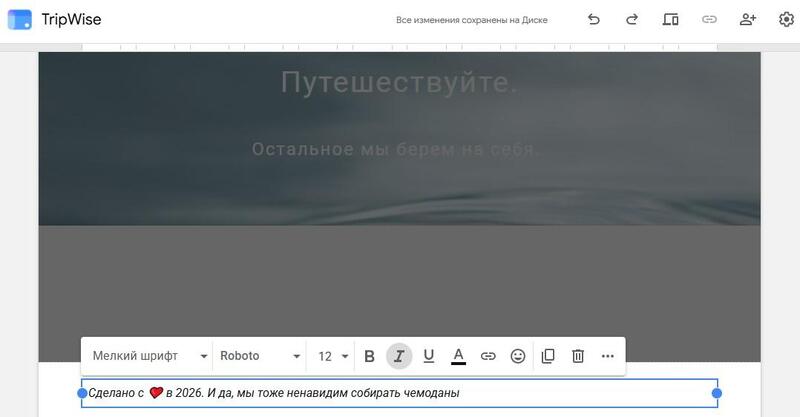The image size is (800, 417).
Task: Click the footer text 'Сделано с'
Action: click(116, 393)
